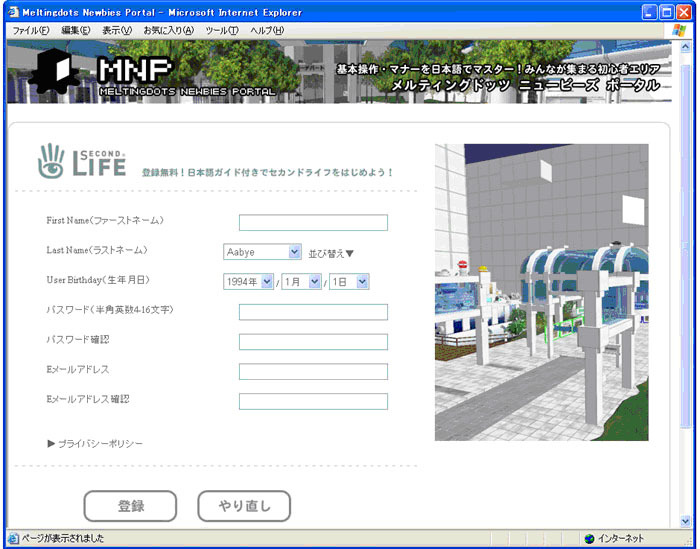Open the birth day dropdown 1日
Viewport: 700px width, 549px height.
tap(349, 282)
